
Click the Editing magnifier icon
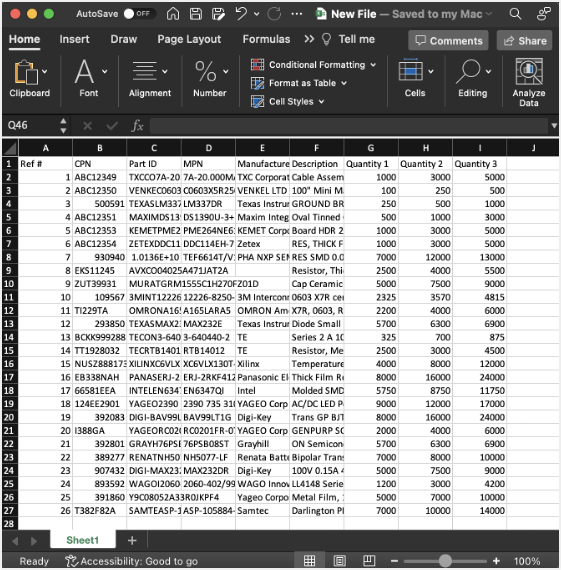point(468,72)
